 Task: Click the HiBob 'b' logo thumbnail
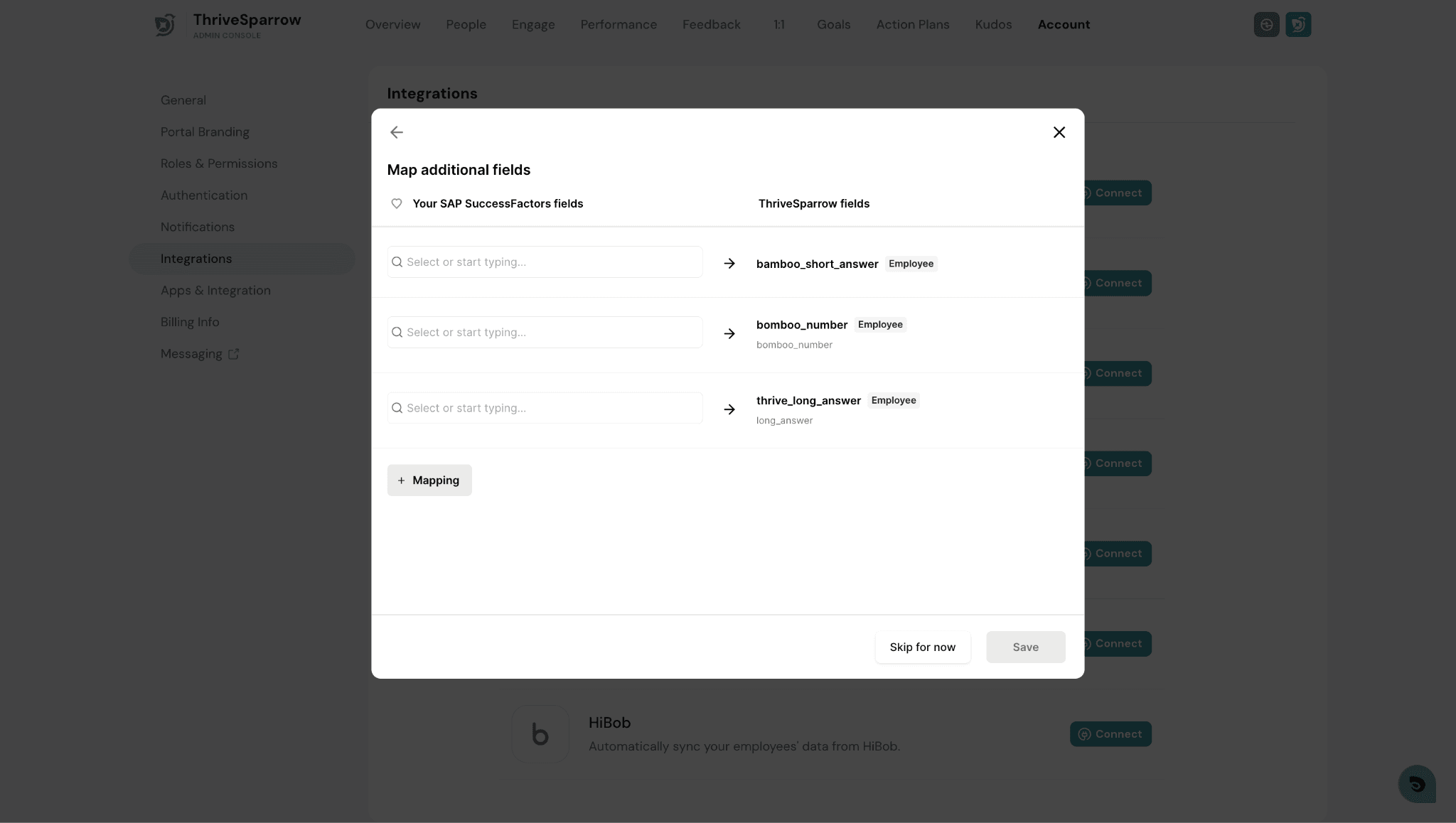pos(540,734)
